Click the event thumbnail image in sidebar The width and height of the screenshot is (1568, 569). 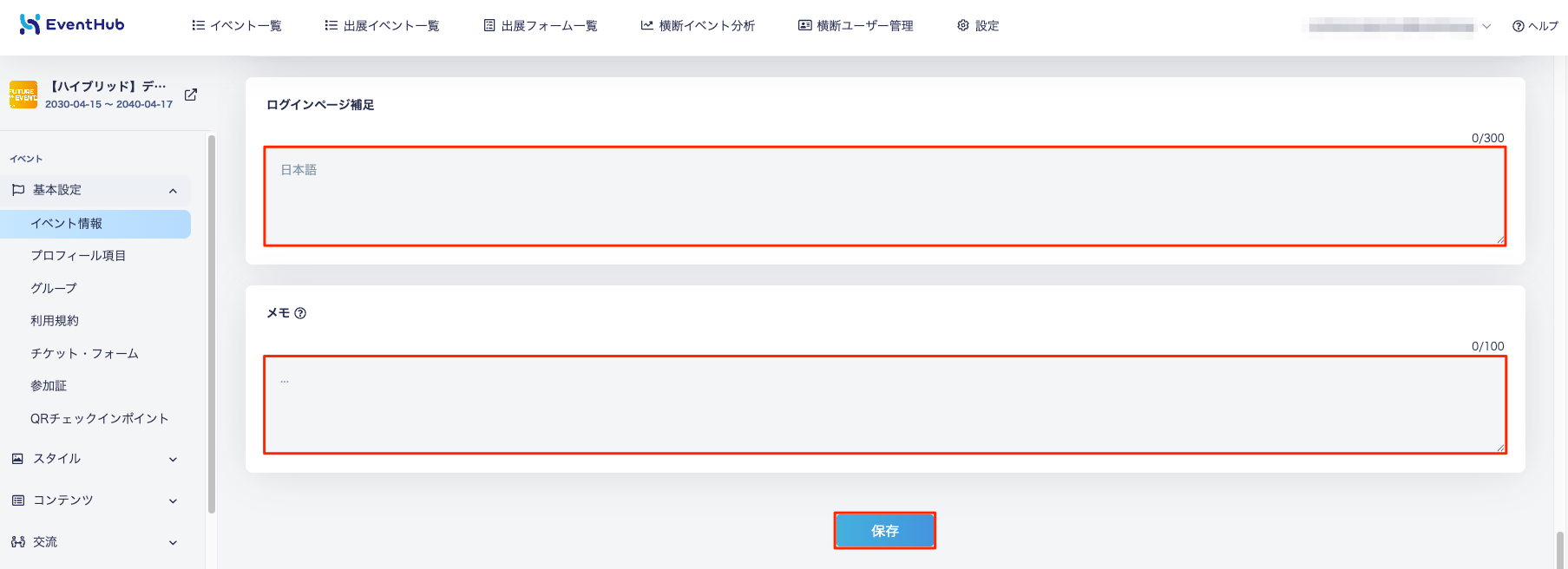[x=23, y=95]
